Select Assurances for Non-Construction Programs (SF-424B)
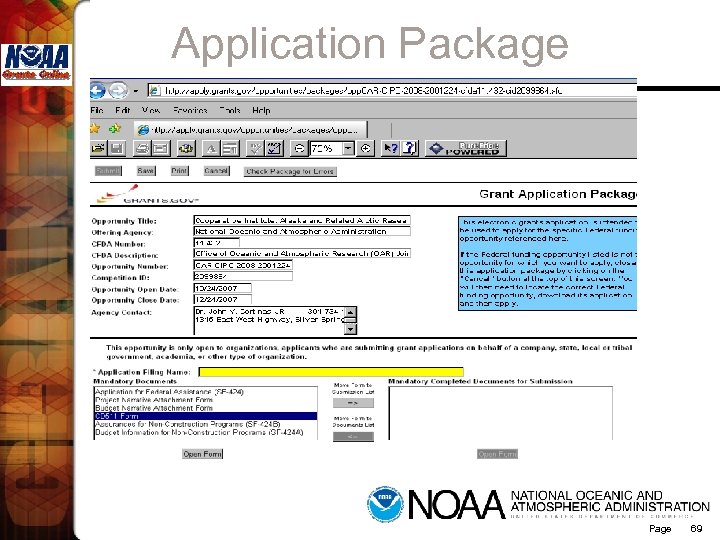Image resolution: width=720 pixels, height=540 pixels. point(205,424)
